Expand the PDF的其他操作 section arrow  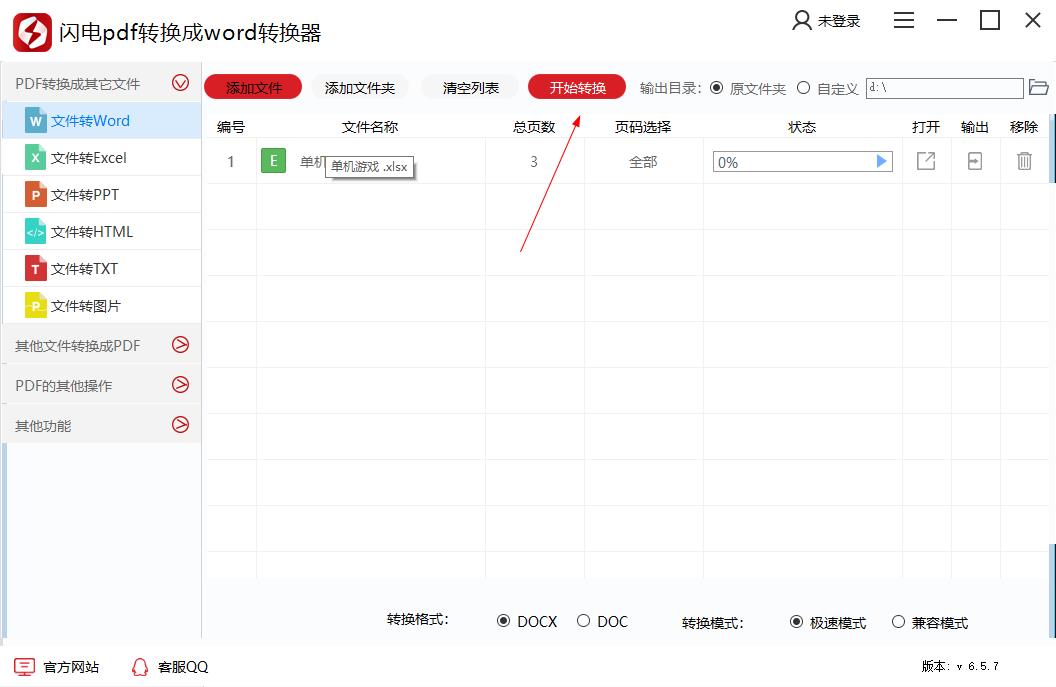tap(180, 385)
